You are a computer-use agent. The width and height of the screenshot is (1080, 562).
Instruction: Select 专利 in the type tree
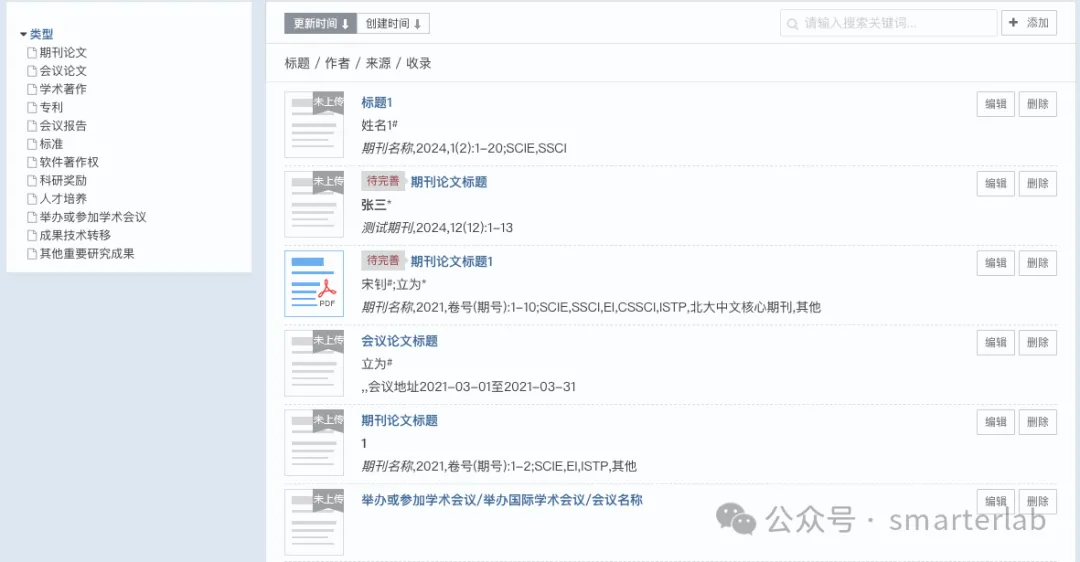pos(51,107)
